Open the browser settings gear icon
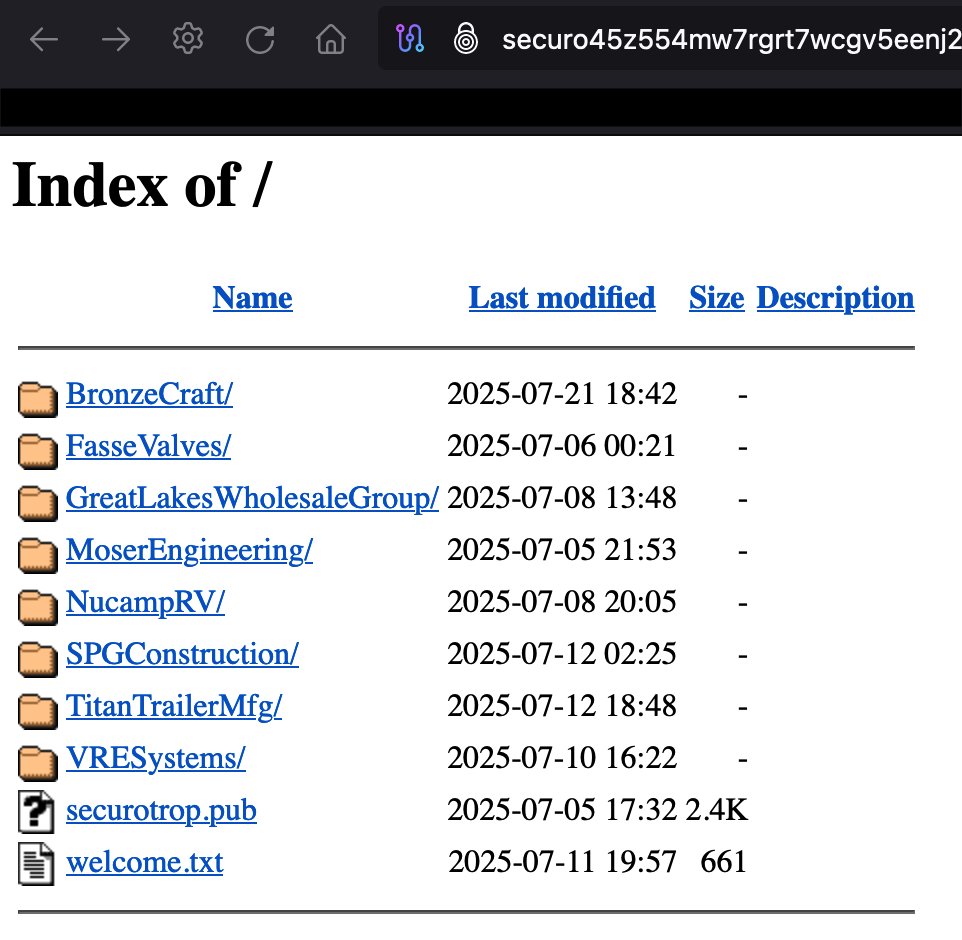 [188, 39]
